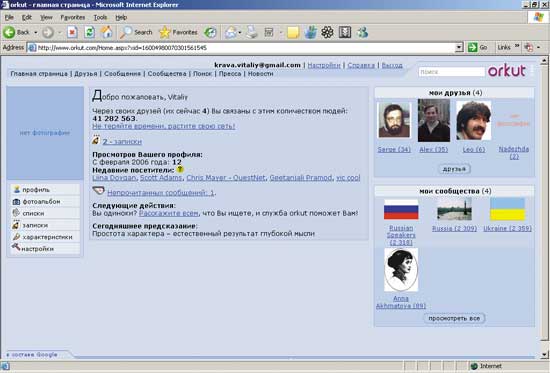
Task: Stop page loading with red X icon
Action: point(72,33)
